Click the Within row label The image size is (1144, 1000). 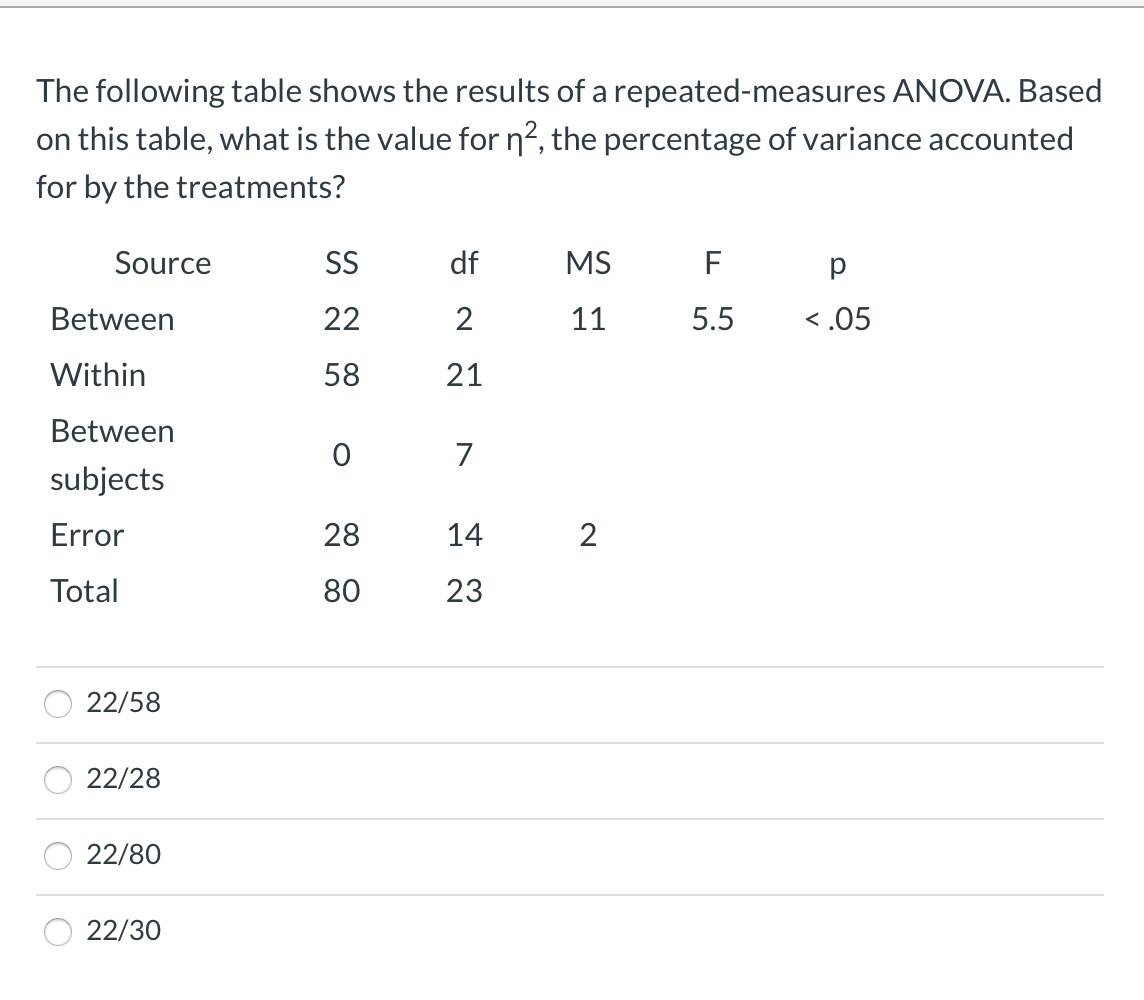pos(98,375)
